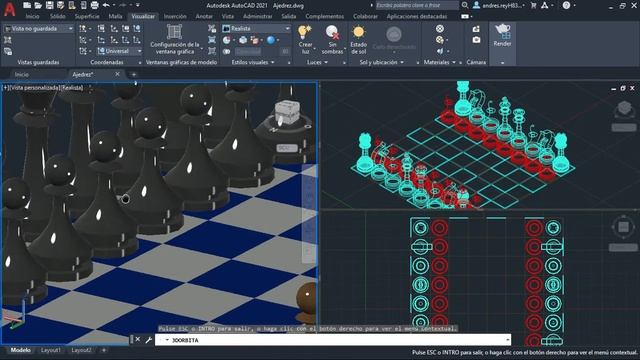640x360 pixels.
Task: Switch to the Malla ribbon tab
Action: [x=116, y=16]
